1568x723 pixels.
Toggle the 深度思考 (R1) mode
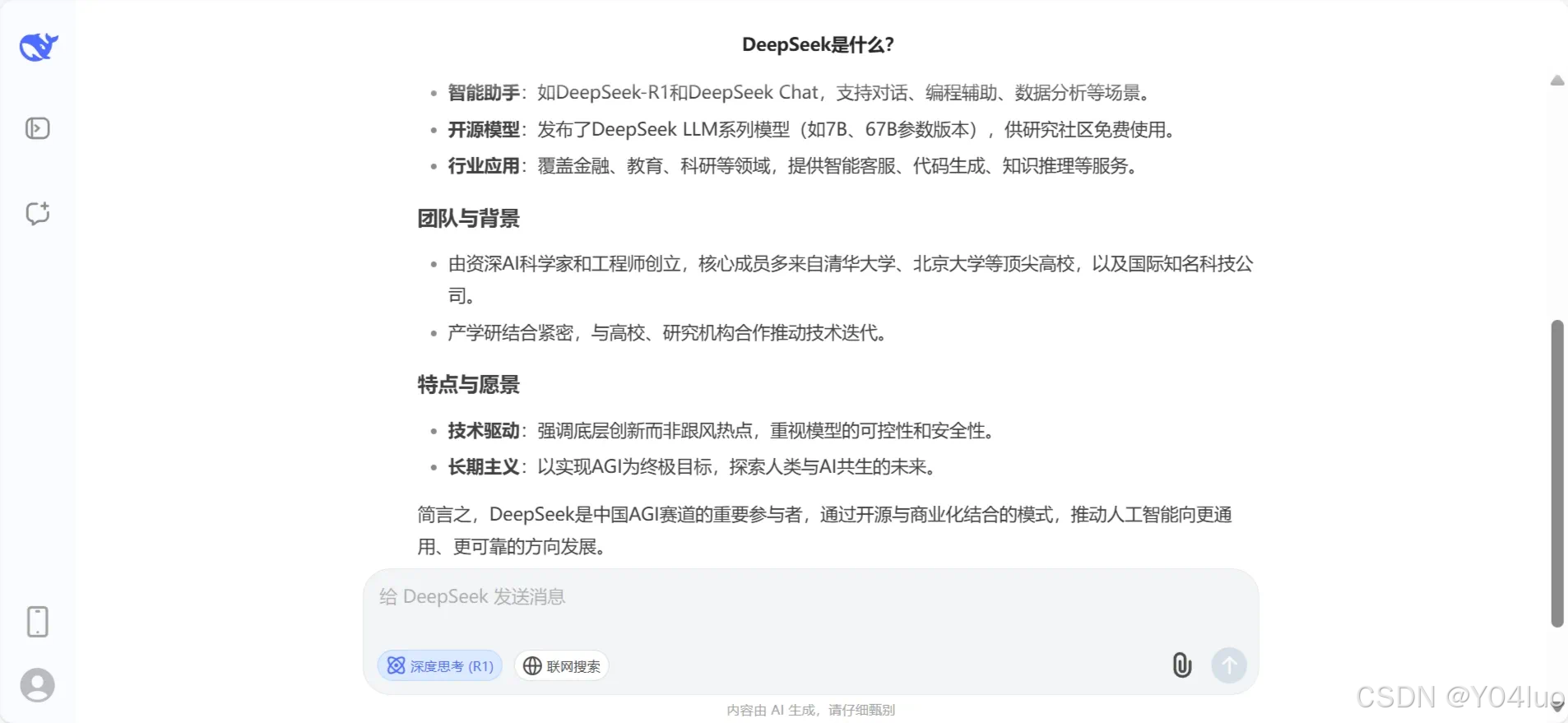click(440, 665)
